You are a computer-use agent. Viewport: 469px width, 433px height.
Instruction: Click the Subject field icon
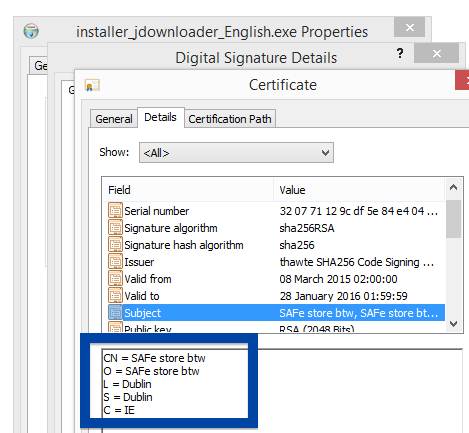pos(115,313)
